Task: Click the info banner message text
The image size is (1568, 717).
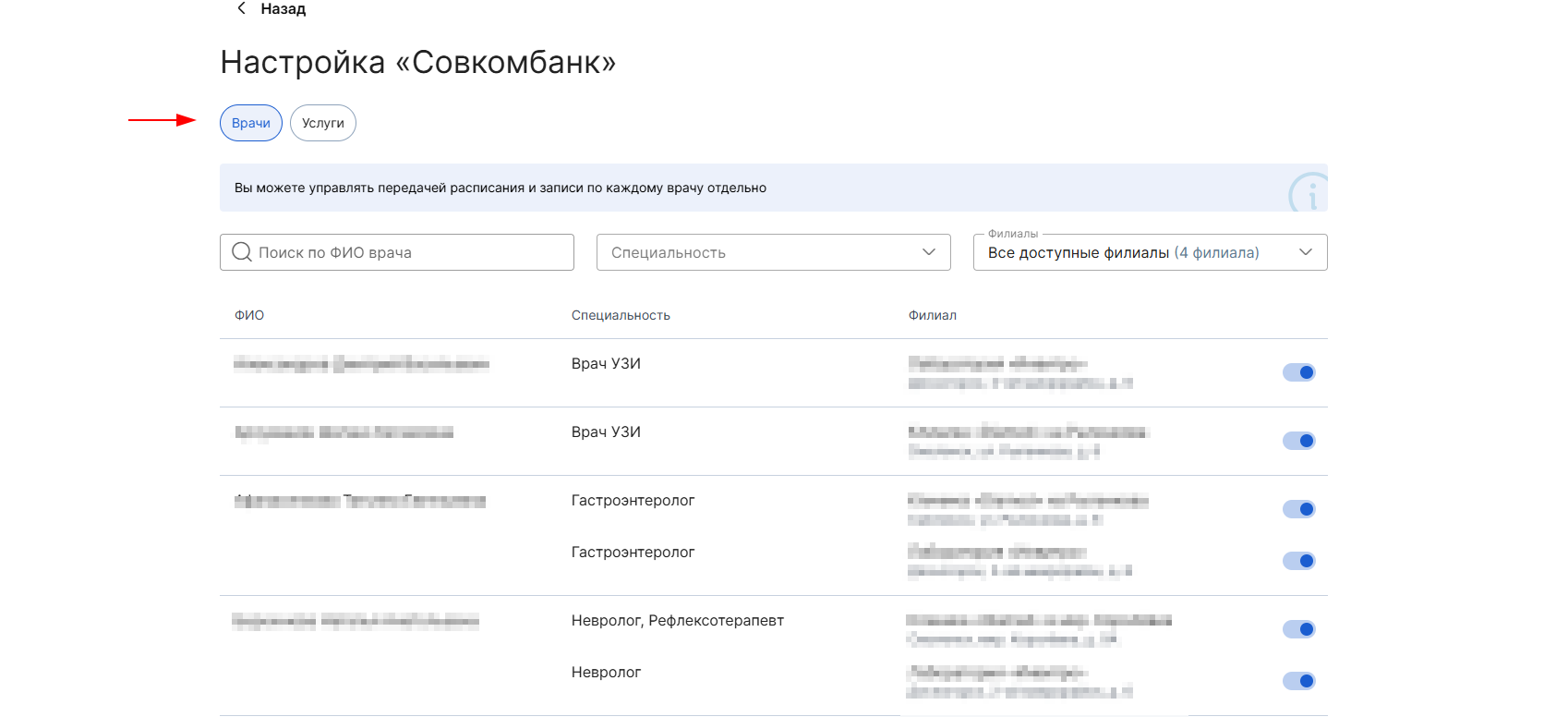Action: tap(501, 188)
